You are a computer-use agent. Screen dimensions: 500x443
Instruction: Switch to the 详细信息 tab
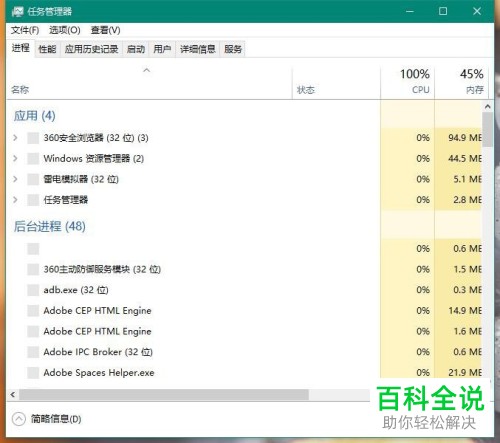[x=198, y=49]
